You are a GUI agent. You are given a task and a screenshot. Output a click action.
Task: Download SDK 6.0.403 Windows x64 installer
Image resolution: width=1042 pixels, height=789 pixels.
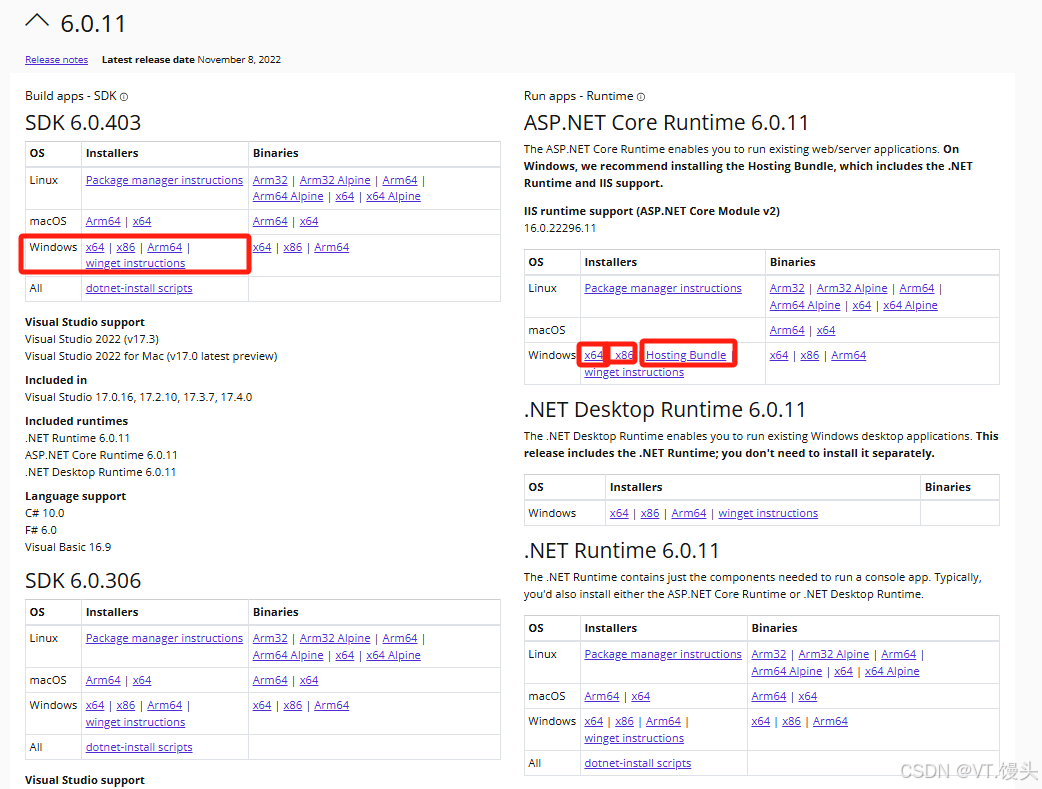(95, 247)
